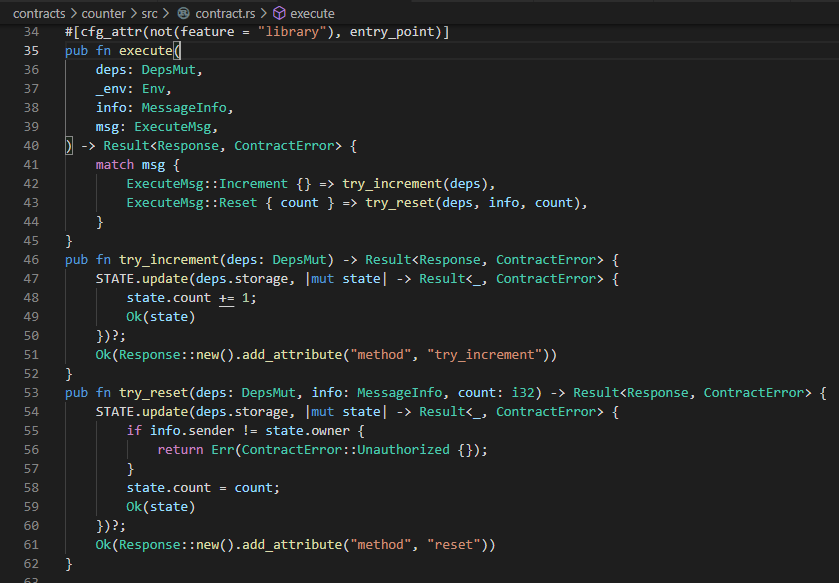
Task: Click line number 53 in gutter
Action: click(30, 393)
